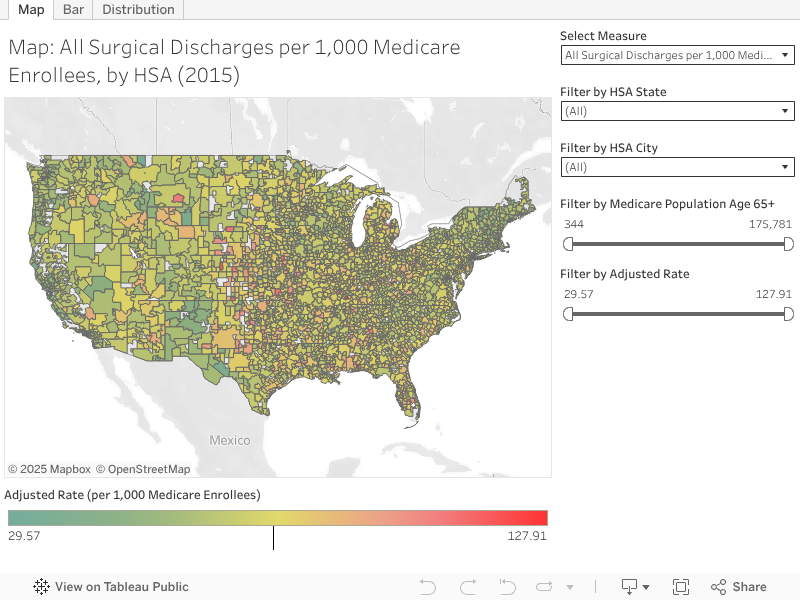
Task: Click the Revert (reset view) icon
Action: tap(507, 587)
